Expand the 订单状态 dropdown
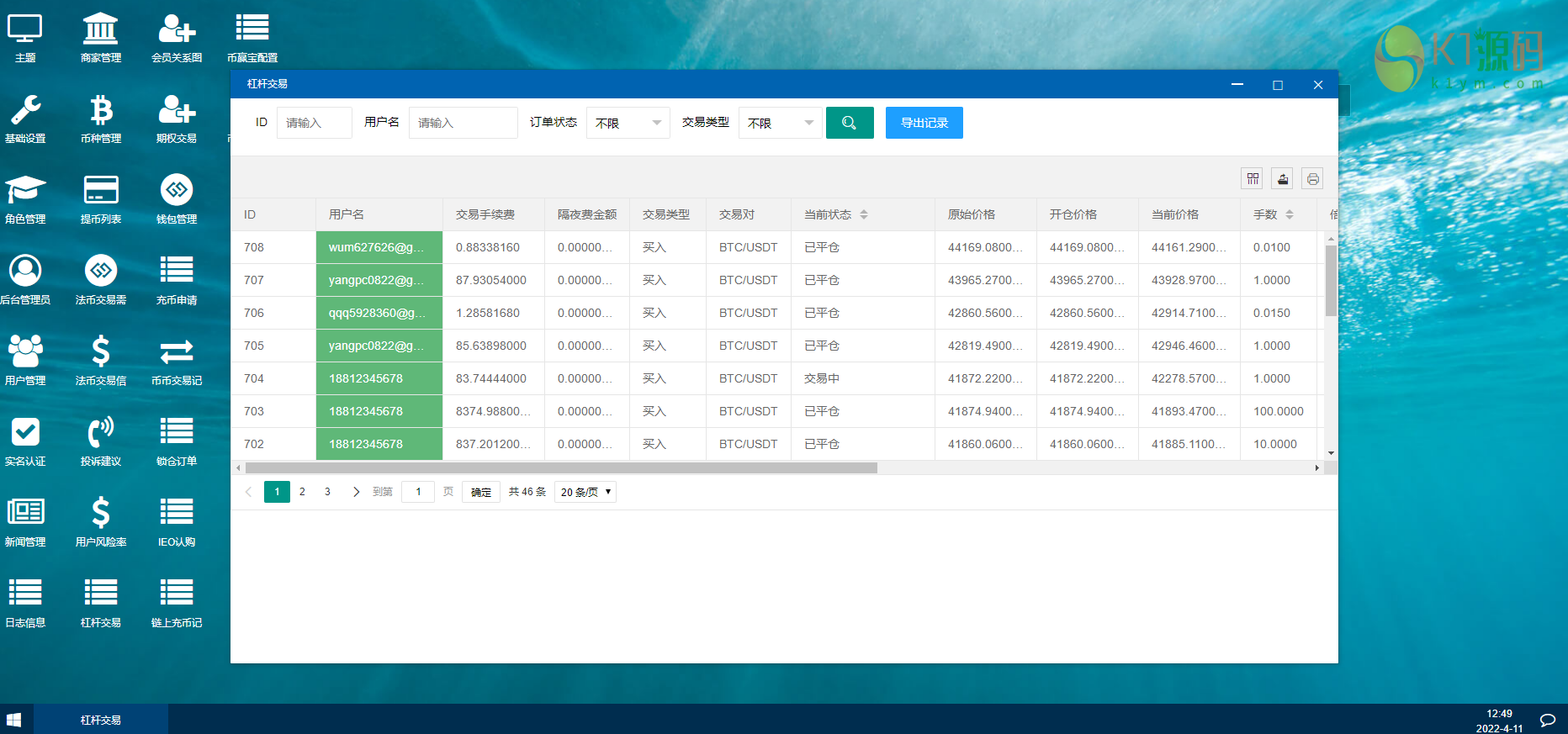The width and height of the screenshot is (1568, 734). [x=628, y=123]
